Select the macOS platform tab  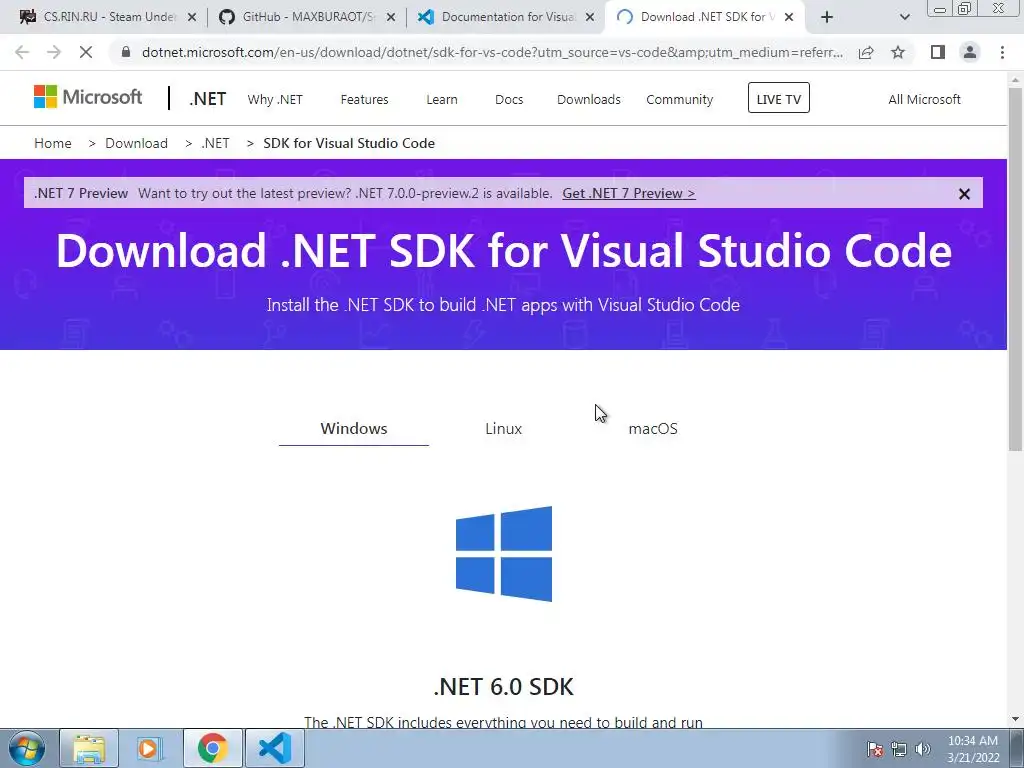(x=653, y=428)
